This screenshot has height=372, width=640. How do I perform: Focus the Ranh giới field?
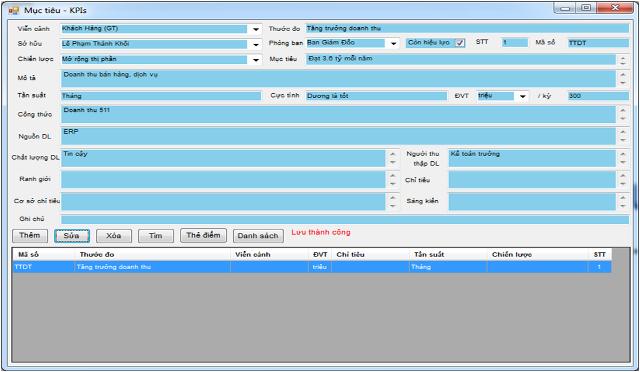coord(223,180)
